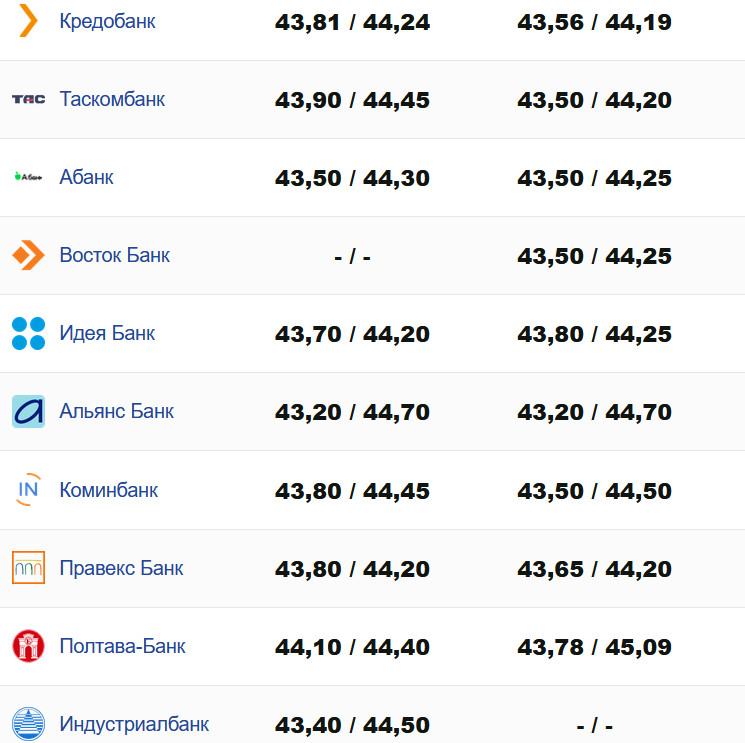Open the Восток Банк link
The image size is (745, 743).
coord(115,255)
